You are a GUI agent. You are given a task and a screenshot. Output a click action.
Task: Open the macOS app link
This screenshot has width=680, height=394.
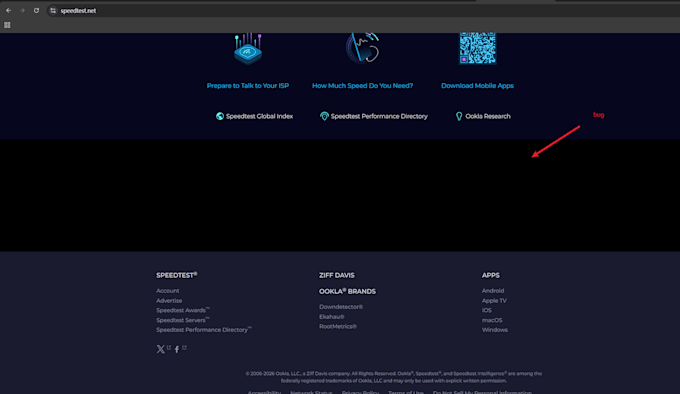pyautogui.click(x=492, y=320)
